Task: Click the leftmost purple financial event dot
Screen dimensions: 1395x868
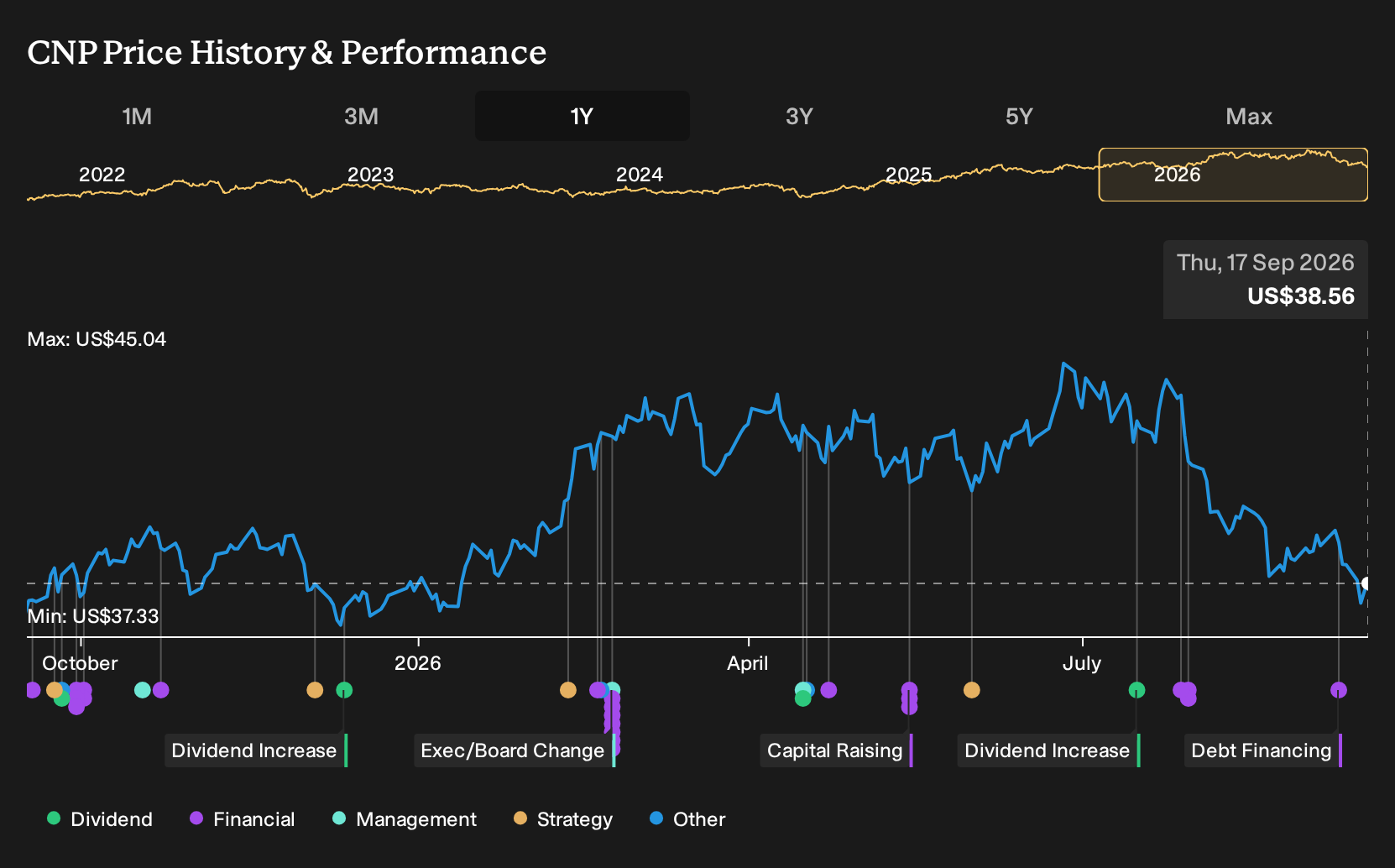Action: click(x=32, y=690)
